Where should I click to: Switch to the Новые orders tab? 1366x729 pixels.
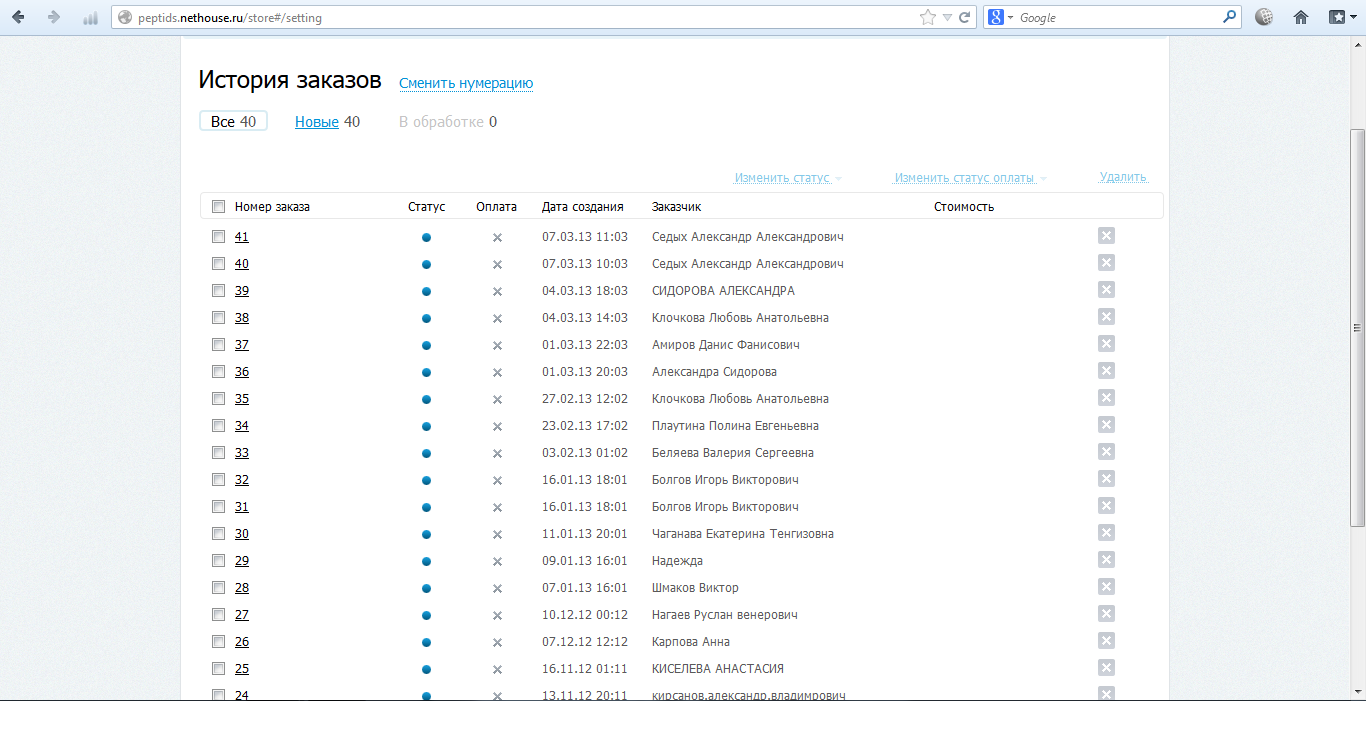(x=316, y=122)
